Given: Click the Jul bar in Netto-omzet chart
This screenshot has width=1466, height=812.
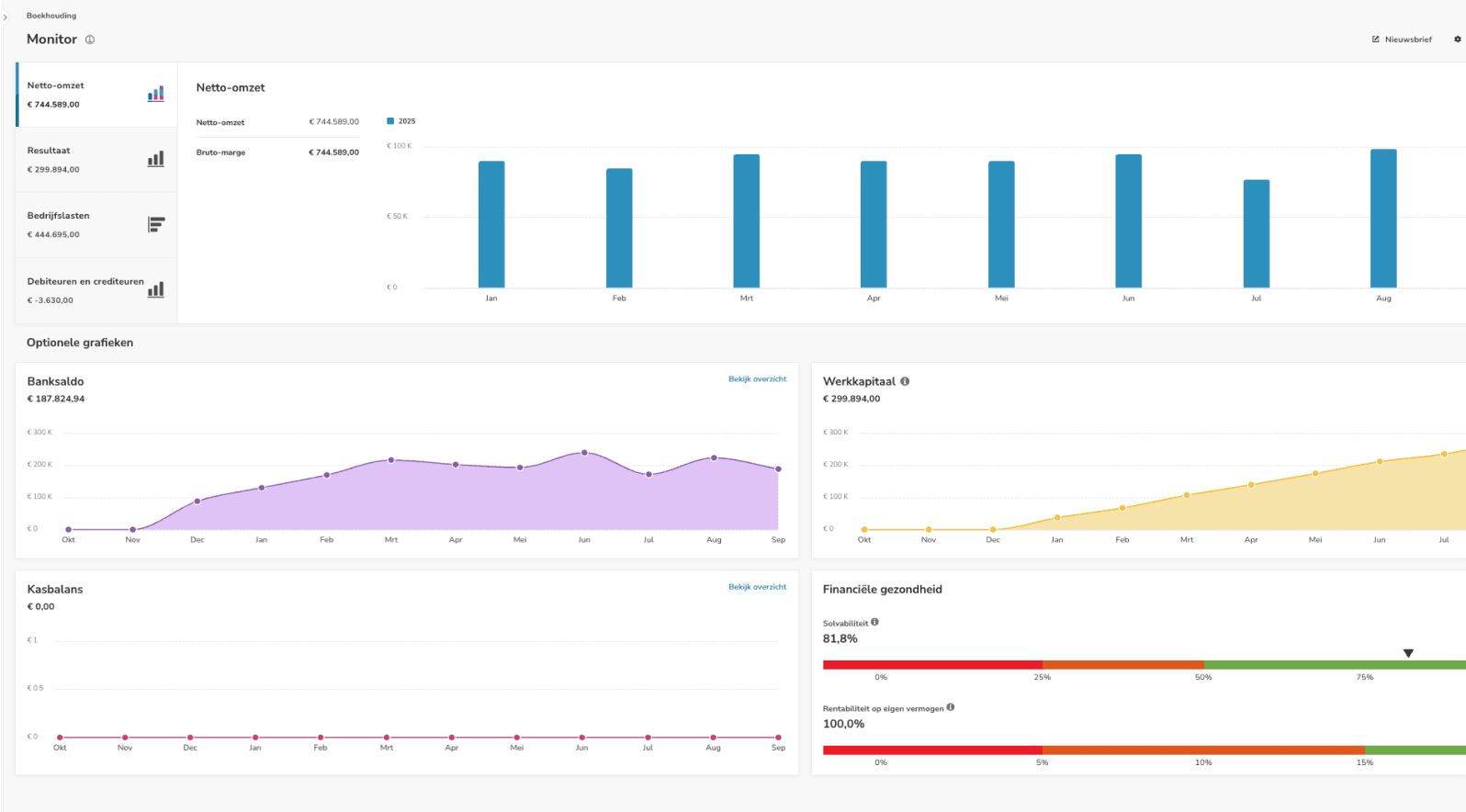Looking at the screenshot, I should [x=1257, y=233].
